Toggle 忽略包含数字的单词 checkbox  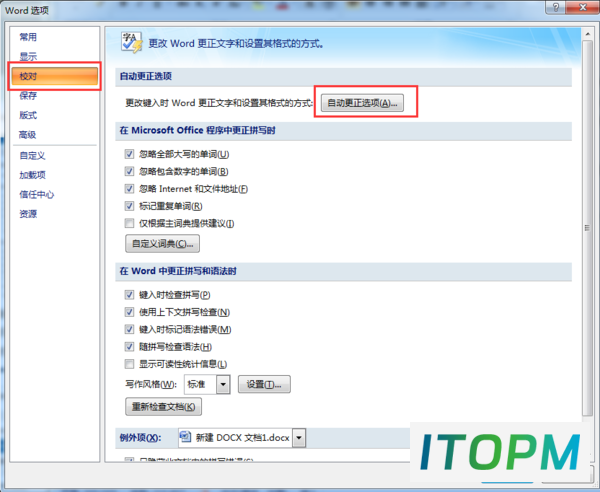[x=129, y=171]
